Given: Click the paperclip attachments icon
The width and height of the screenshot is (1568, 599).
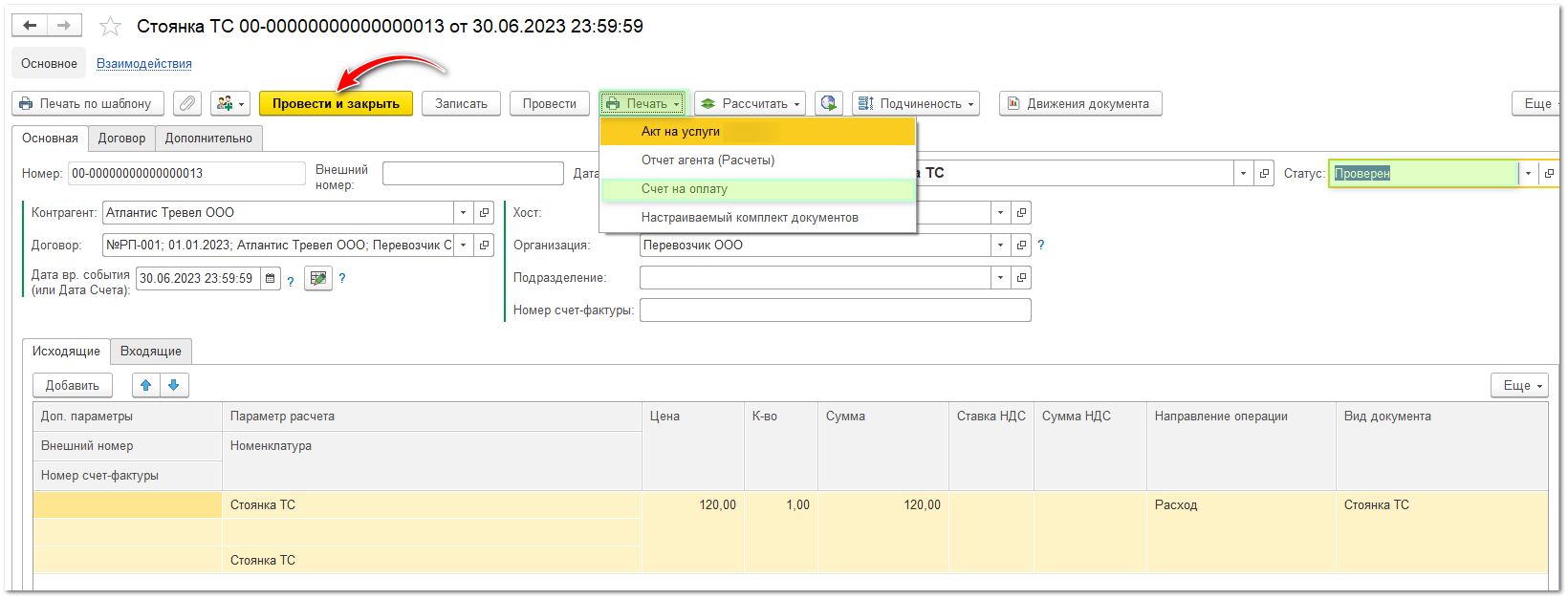Looking at the screenshot, I should coord(187,103).
